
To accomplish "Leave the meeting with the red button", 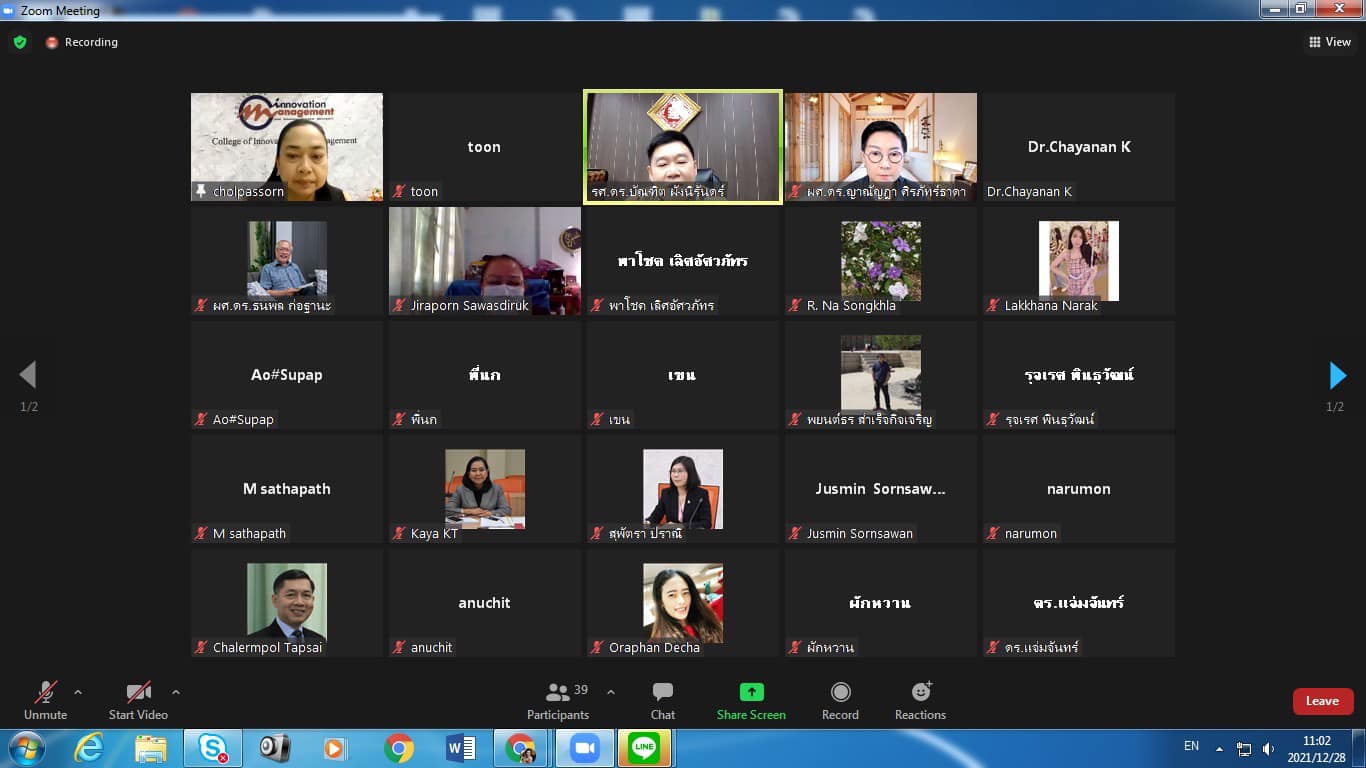I will [x=1322, y=701].
